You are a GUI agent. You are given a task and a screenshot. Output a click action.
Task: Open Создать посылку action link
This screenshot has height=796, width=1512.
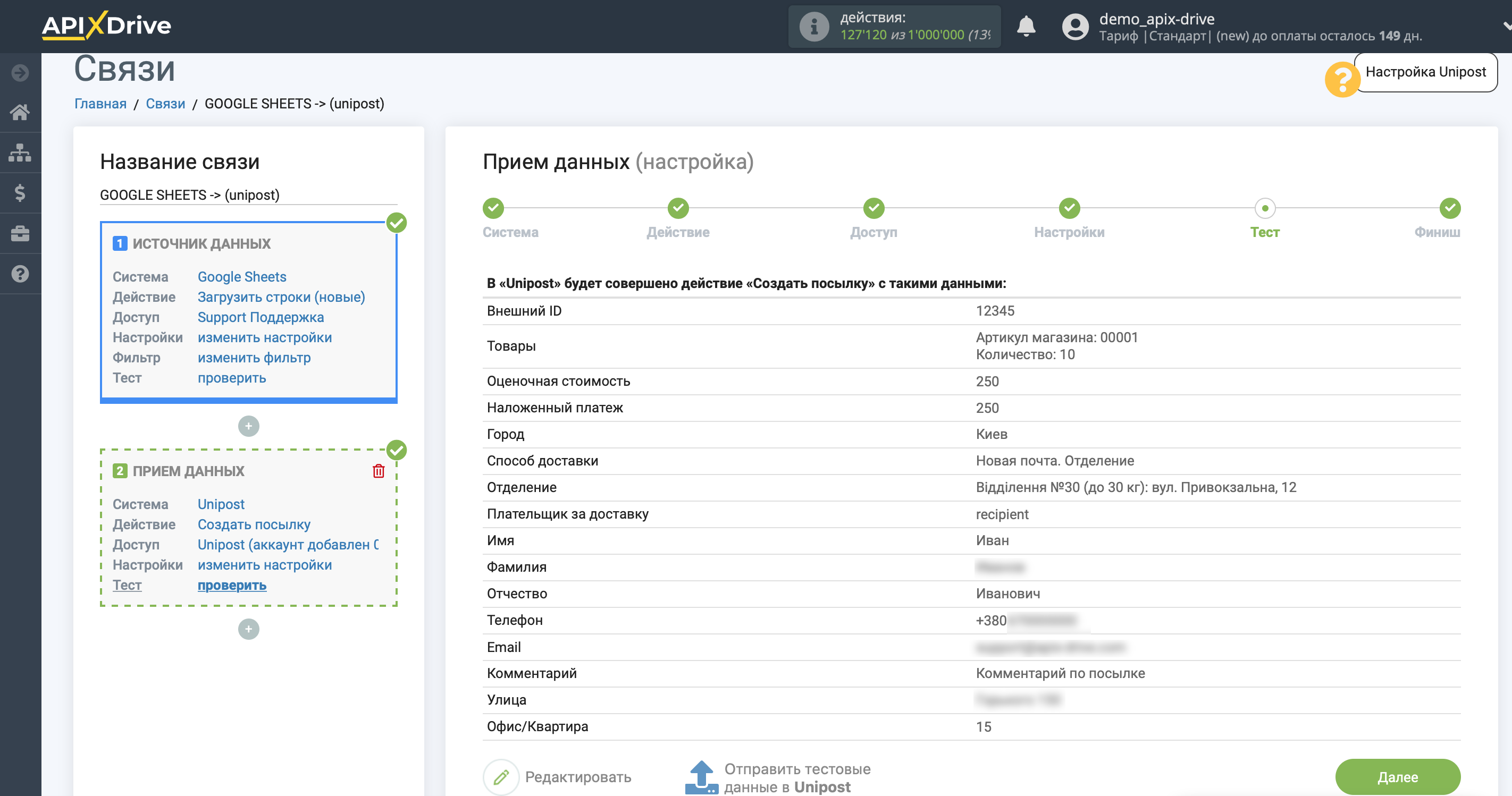tap(254, 524)
